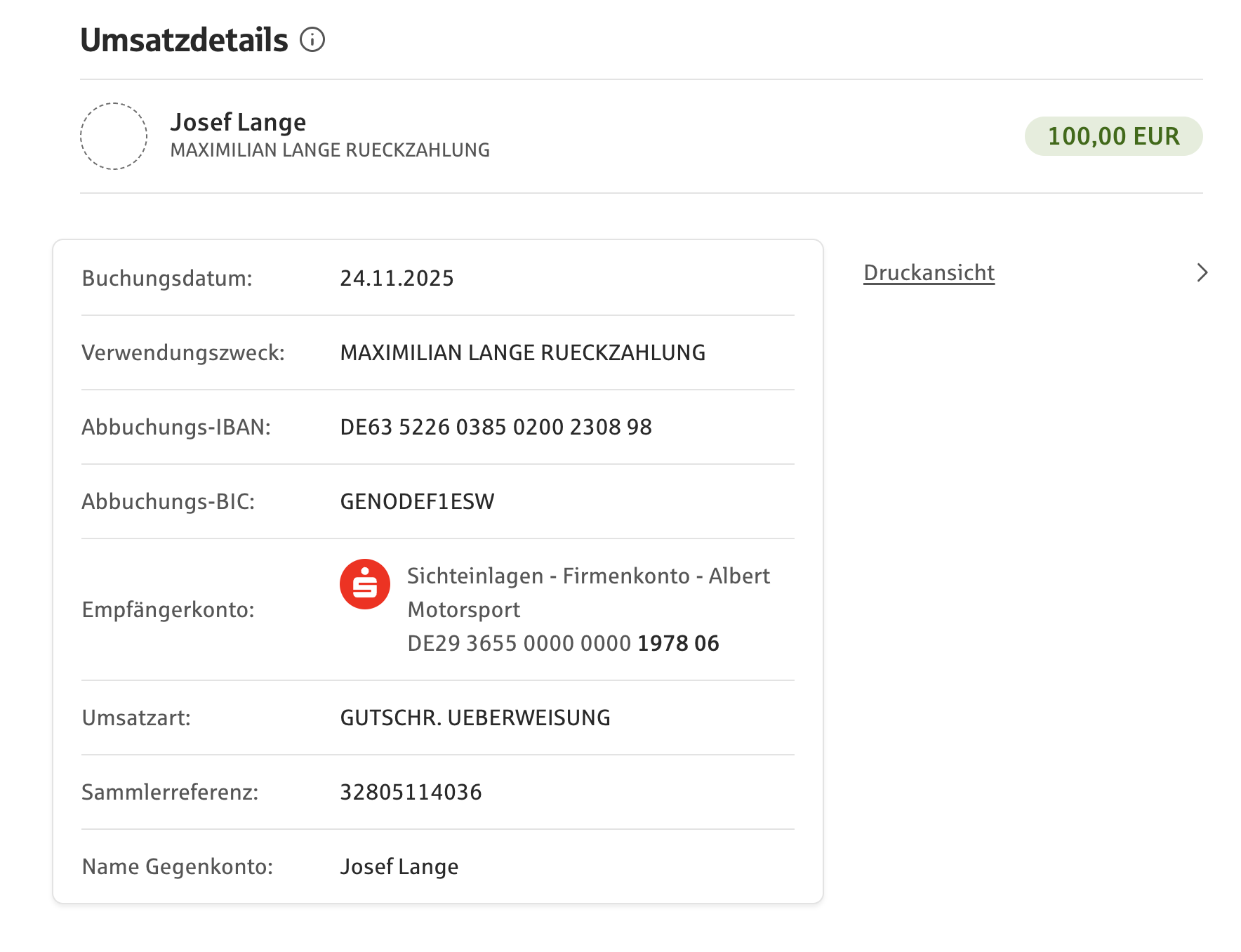Click the Sammlerreferenz number 32805114036
The width and height of the screenshot is (1241, 952).
pyautogui.click(x=411, y=792)
